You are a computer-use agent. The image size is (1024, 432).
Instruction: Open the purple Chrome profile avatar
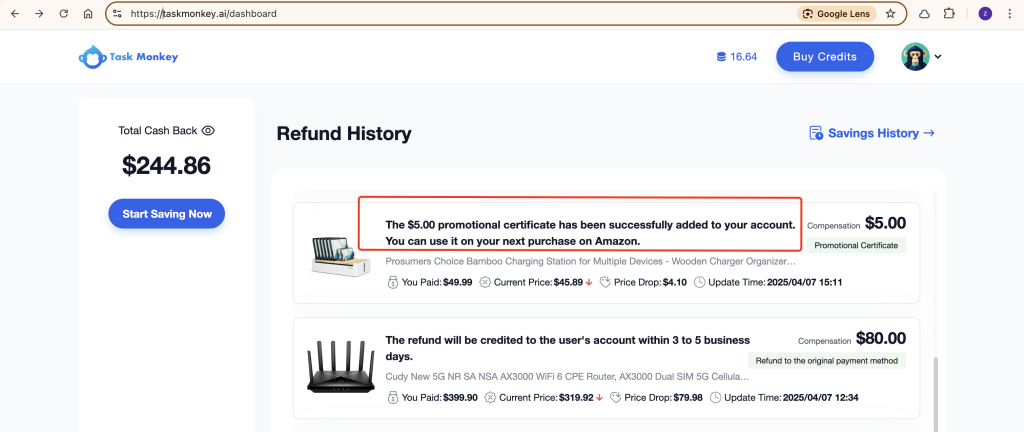985,14
